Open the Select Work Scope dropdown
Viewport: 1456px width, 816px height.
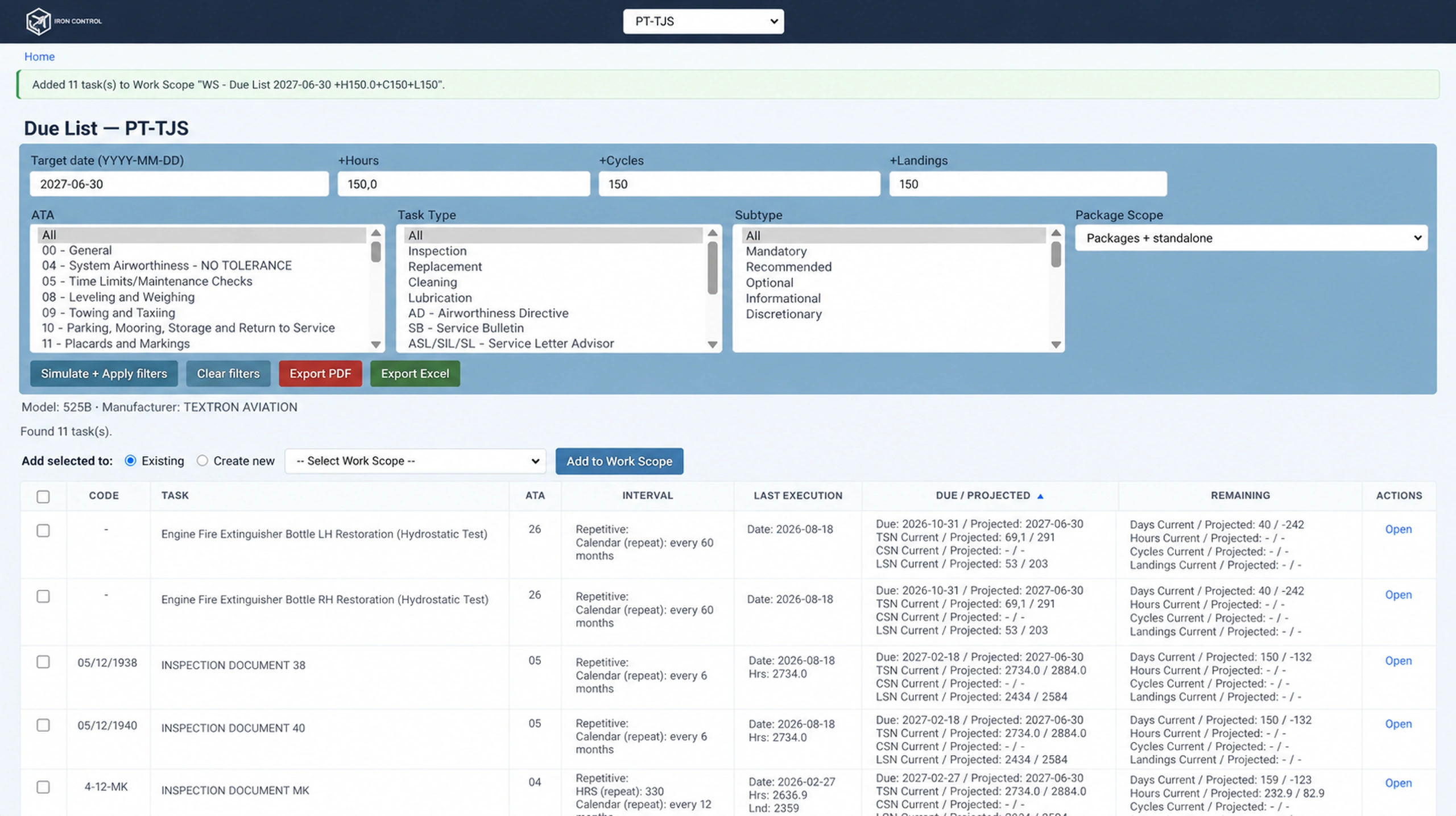click(x=415, y=461)
